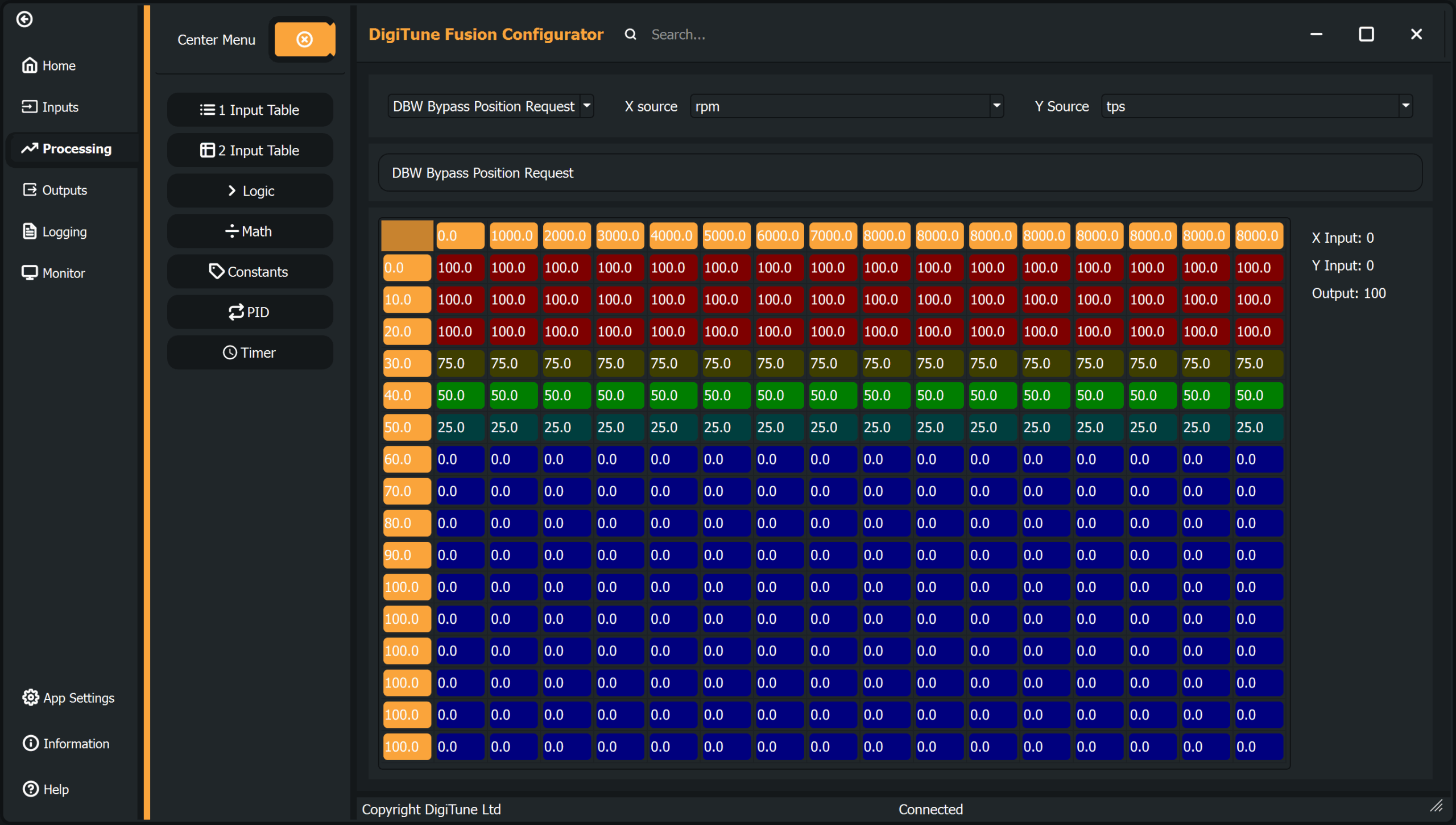The width and height of the screenshot is (1456, 825).
Task: Click the back arrow icon at top left
Action: (24, 19)
